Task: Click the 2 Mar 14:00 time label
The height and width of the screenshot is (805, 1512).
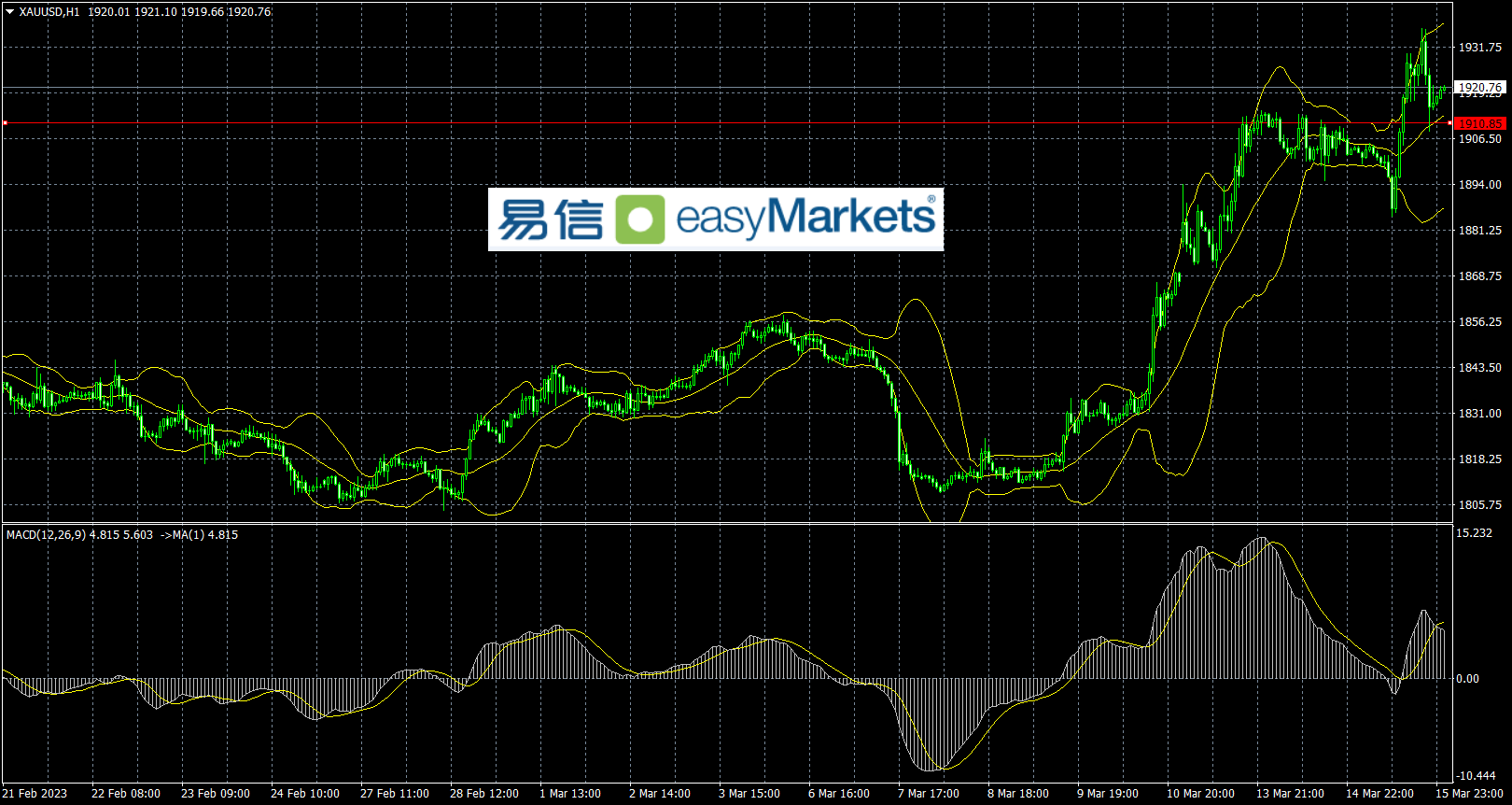Action: (x=660, y=794)
